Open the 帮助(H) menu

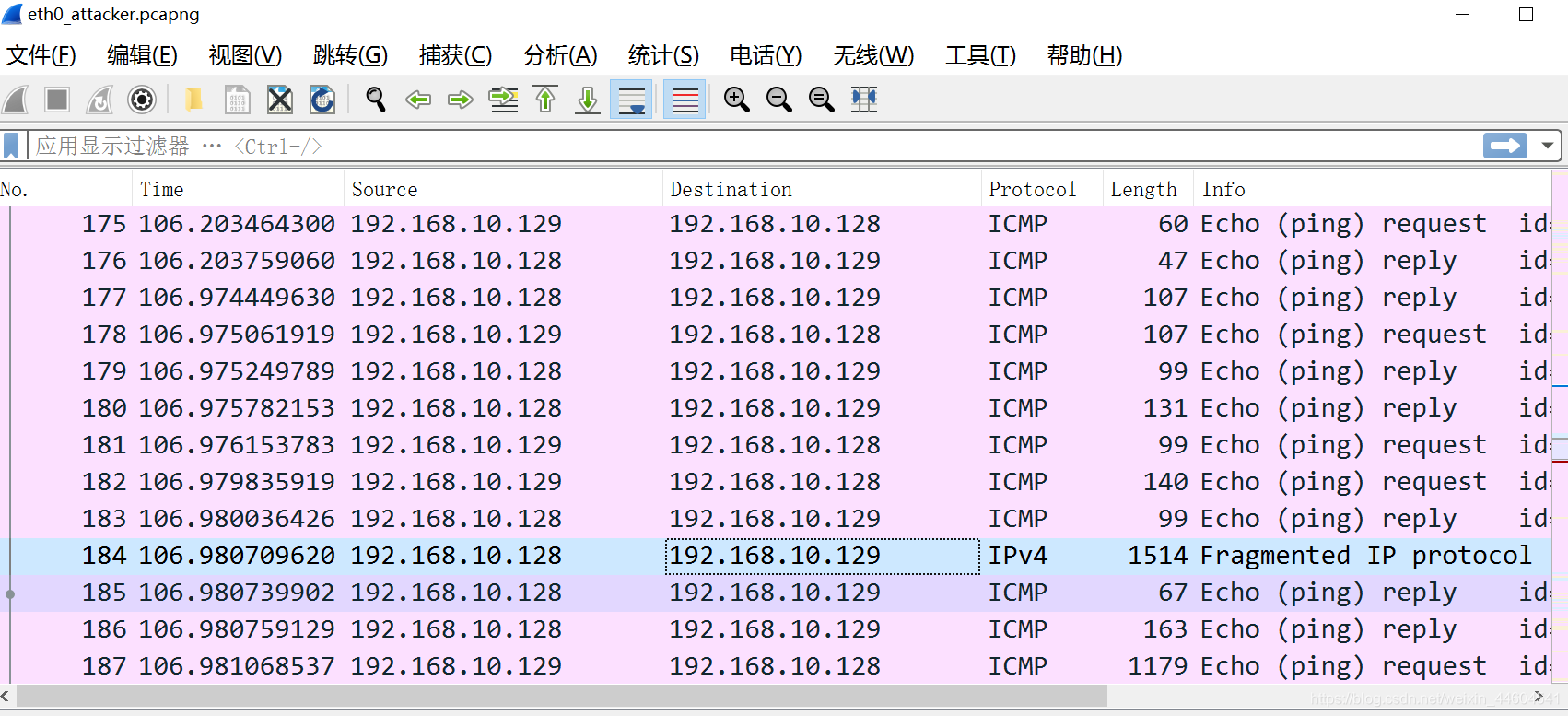[1084, 55]
